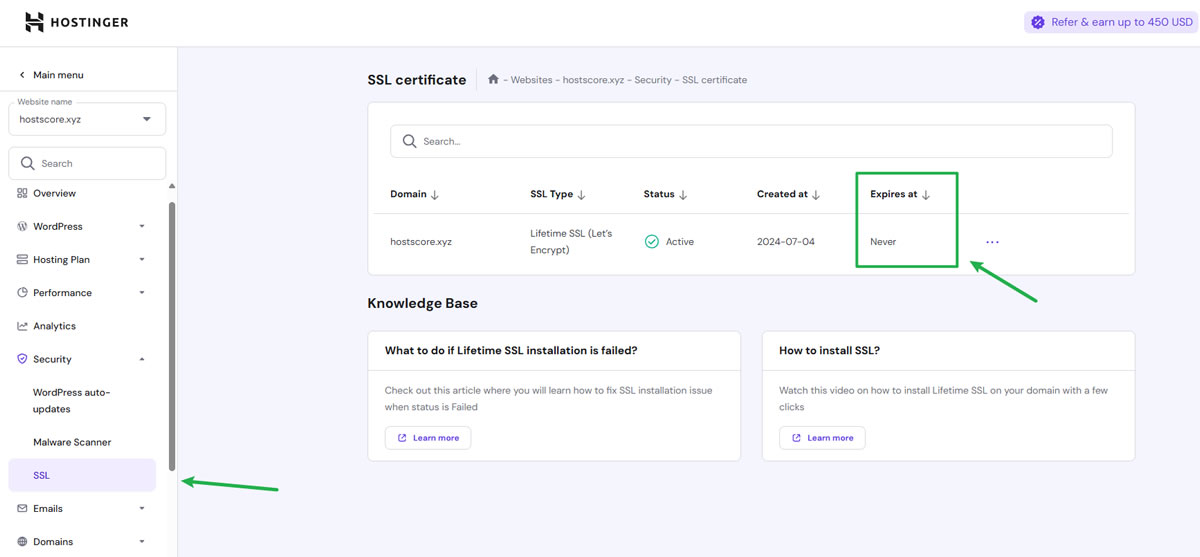Click the Security shield icon
This screenshot has height=557, width=1200.
[x=22, y=359]
